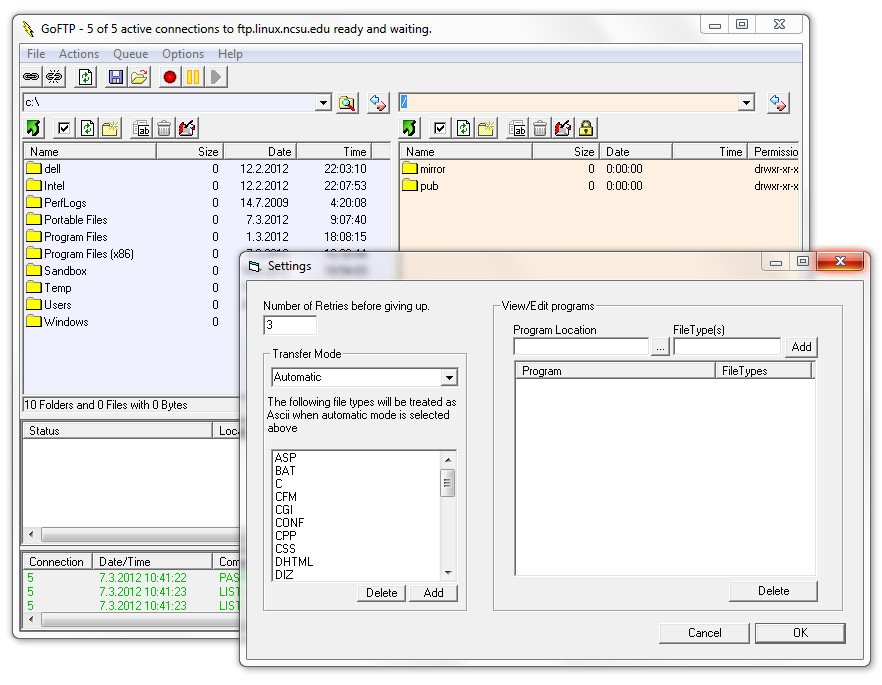Go up a directory in the remote panel
This screenshot has height=685, width=882.
pyautogui.click(x=410, y=128)
